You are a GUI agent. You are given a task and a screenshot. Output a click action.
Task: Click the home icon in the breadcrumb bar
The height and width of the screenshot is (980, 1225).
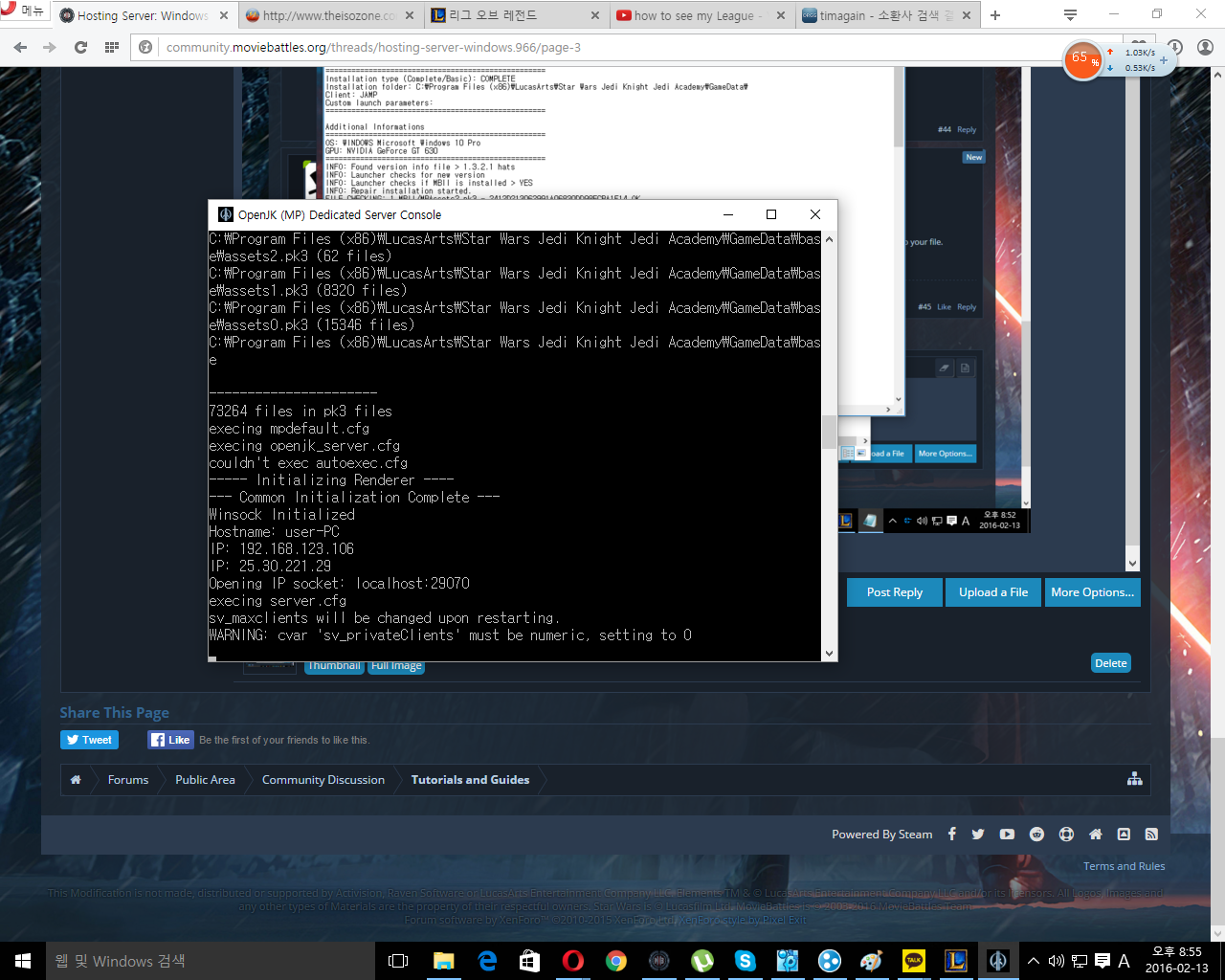pyautogui.click(x=76, y=780)
